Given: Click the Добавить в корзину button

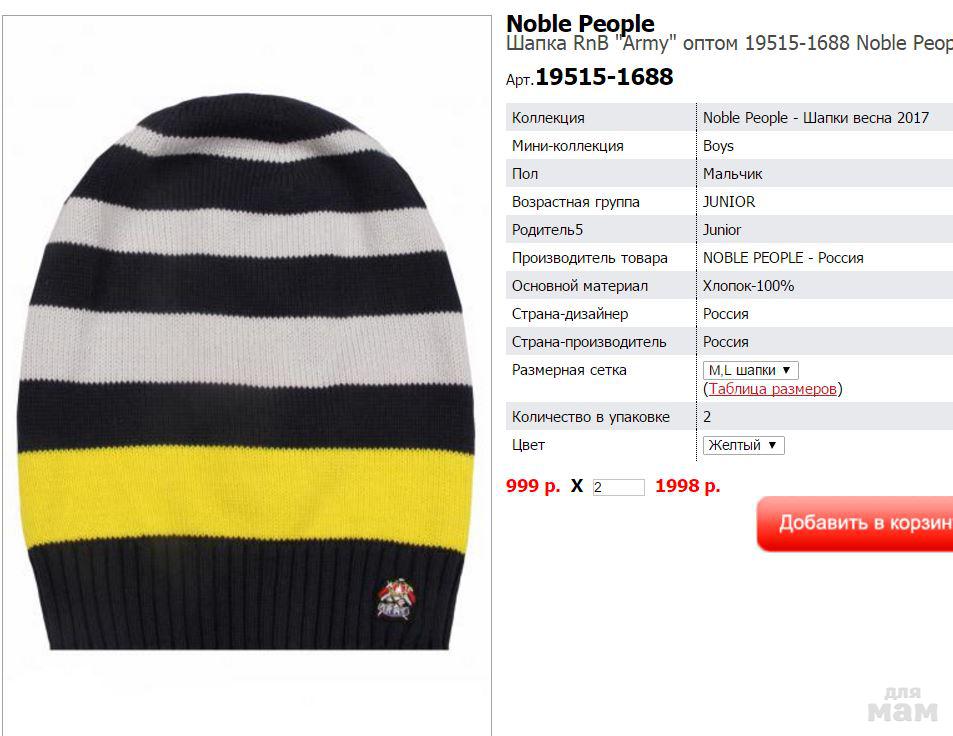Looking at the screenshot, I should click(855, 523).
